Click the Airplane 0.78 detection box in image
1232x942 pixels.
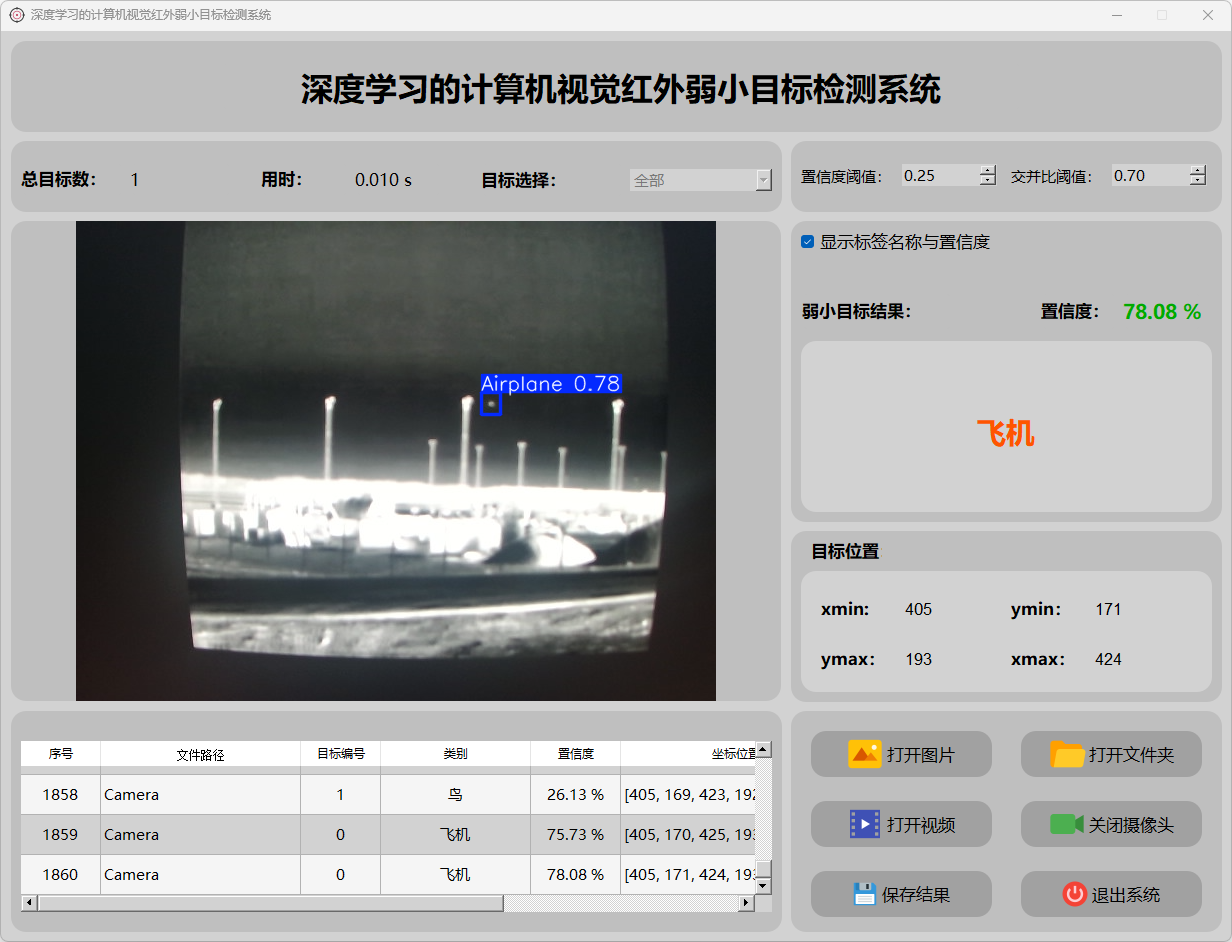[491, 404]
